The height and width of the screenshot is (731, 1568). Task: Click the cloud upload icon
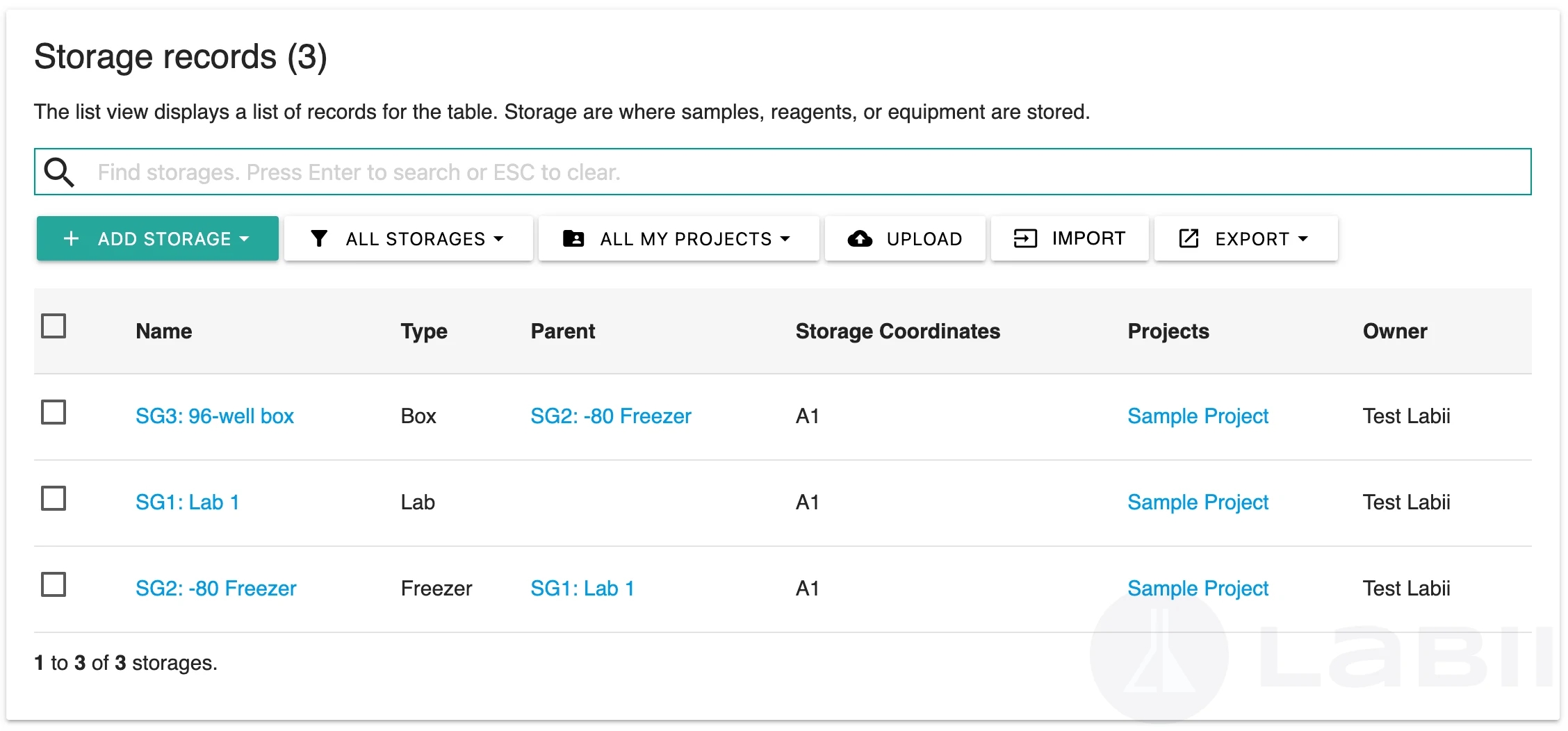click(x=860, y=238)
